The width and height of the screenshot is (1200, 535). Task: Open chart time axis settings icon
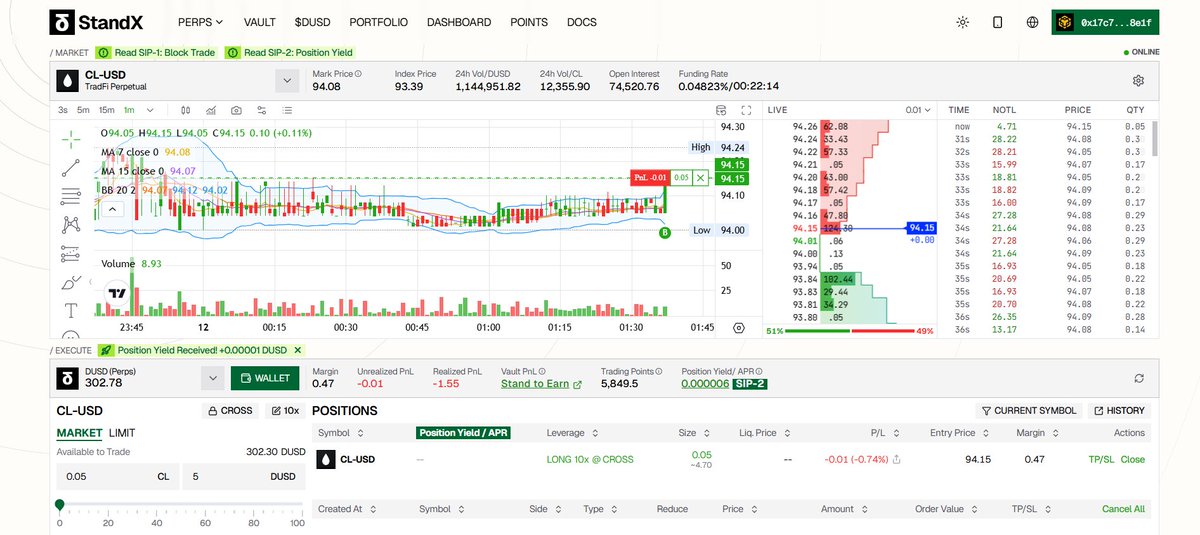[739, 327]
